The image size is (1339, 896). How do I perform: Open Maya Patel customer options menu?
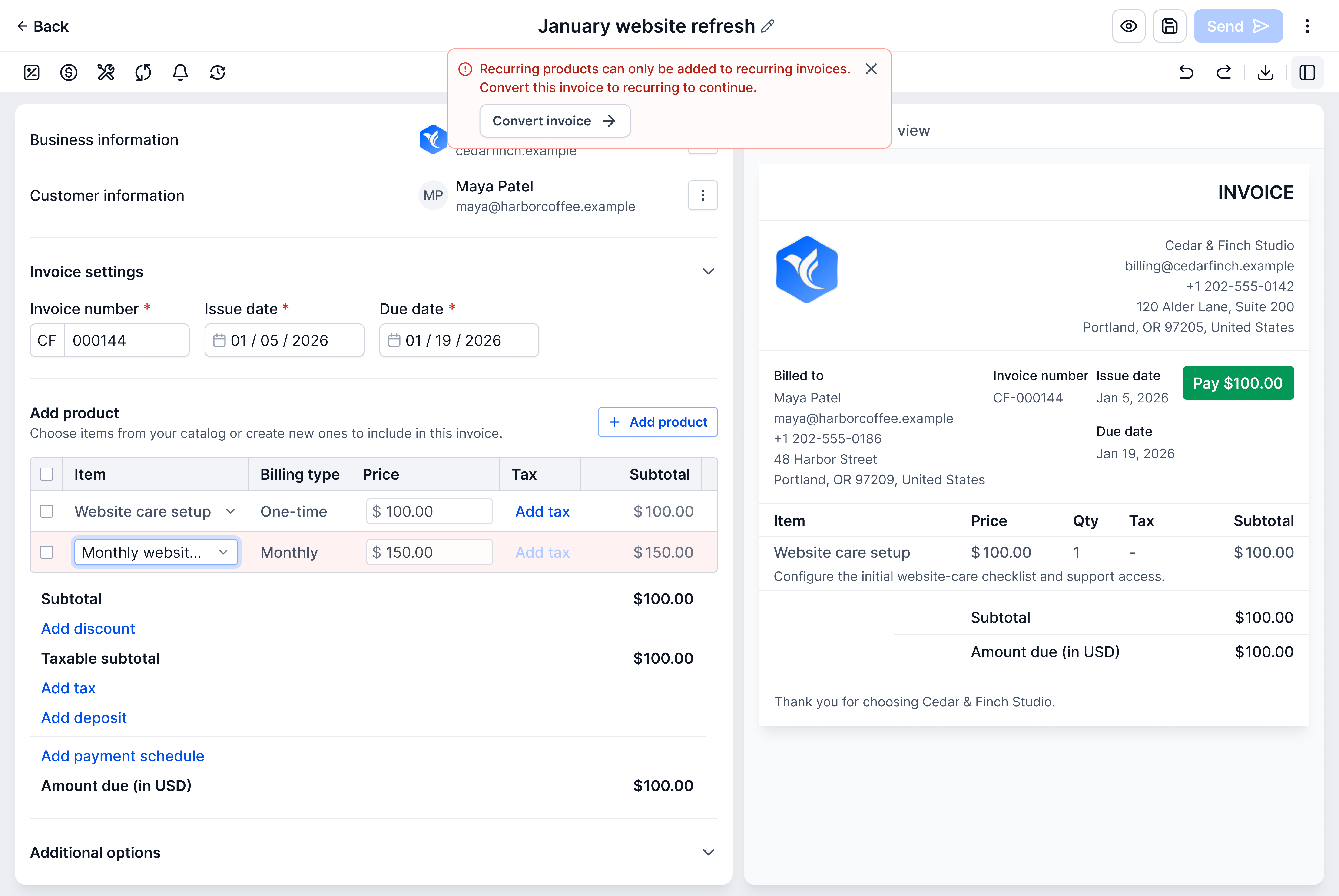703,195
